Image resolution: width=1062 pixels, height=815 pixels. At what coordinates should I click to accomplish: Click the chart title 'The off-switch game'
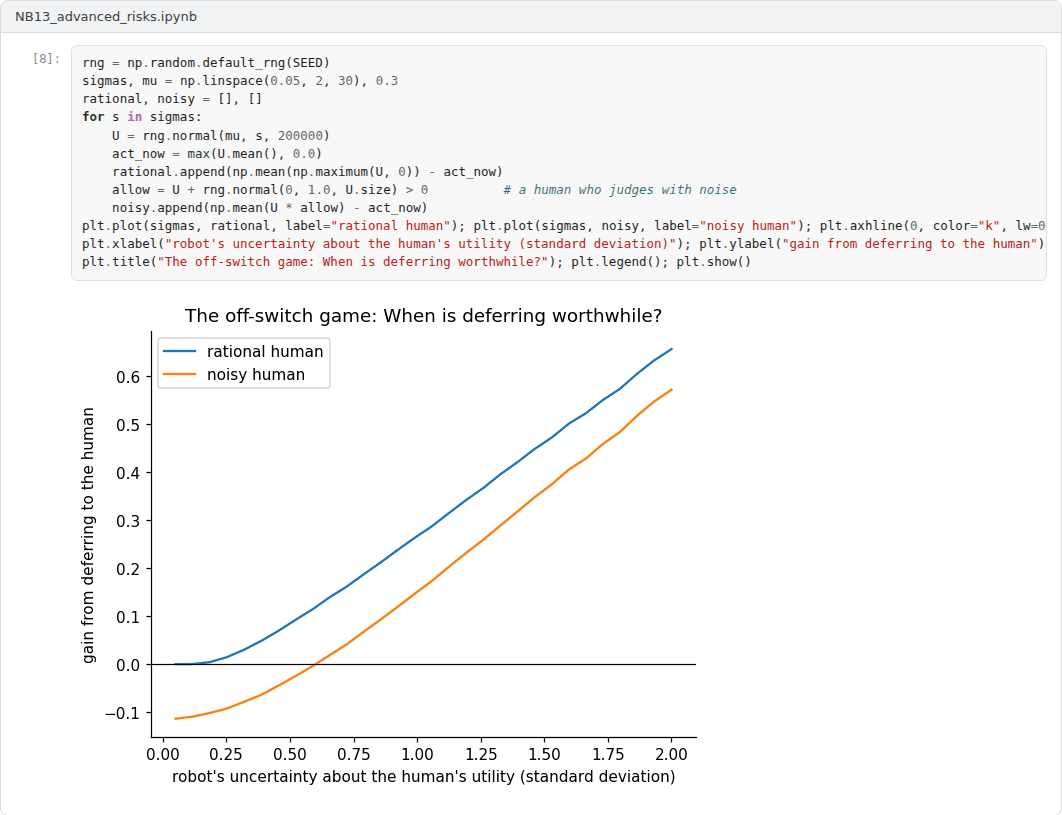[x=423, y=316]
